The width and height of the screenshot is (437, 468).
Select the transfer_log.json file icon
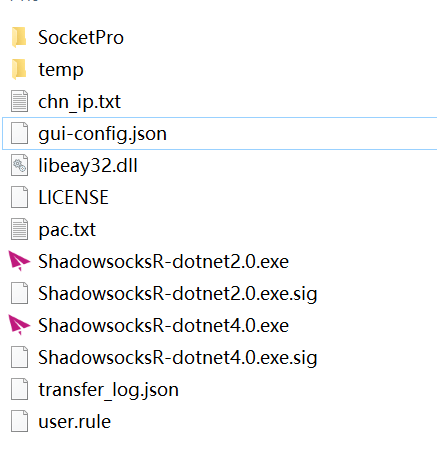click(x=19, y=389)
